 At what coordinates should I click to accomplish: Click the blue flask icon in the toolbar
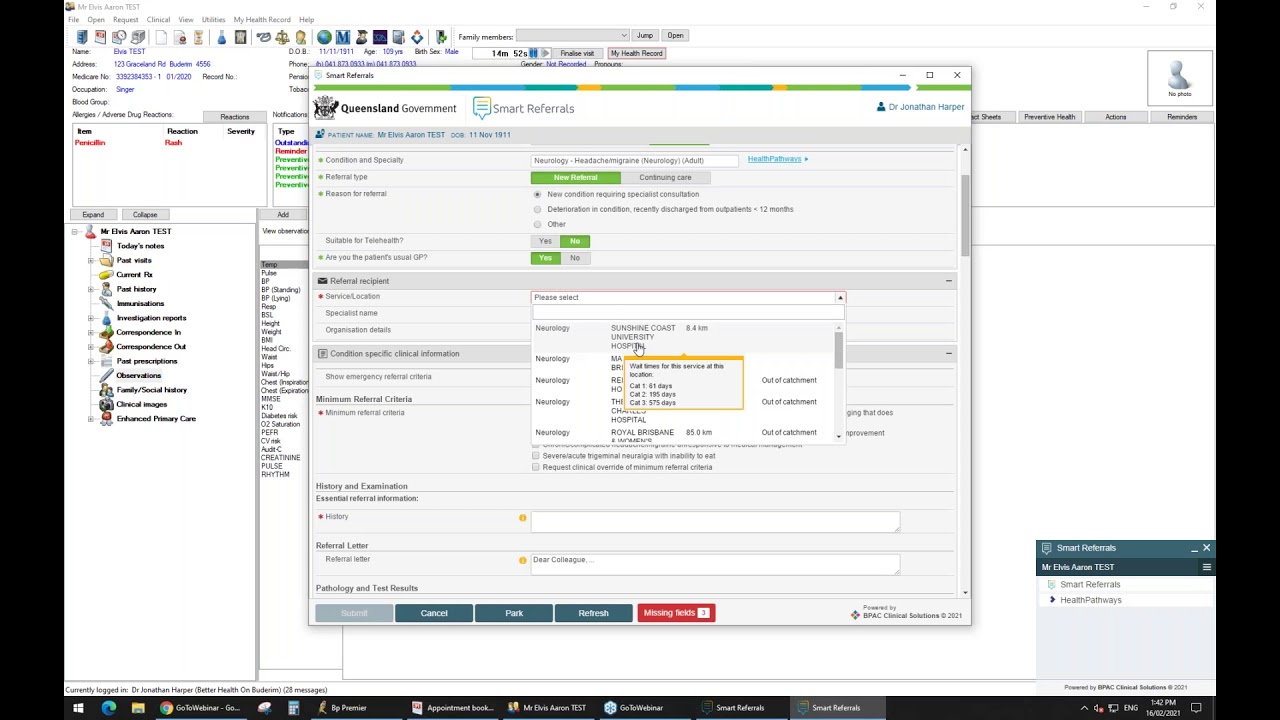click(x=221, y=37)
